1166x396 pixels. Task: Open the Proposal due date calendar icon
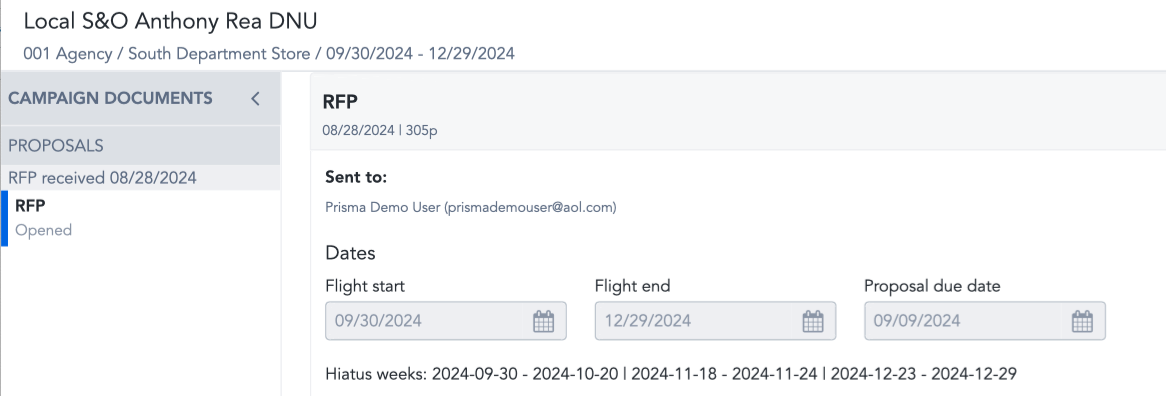(1082, 321)
